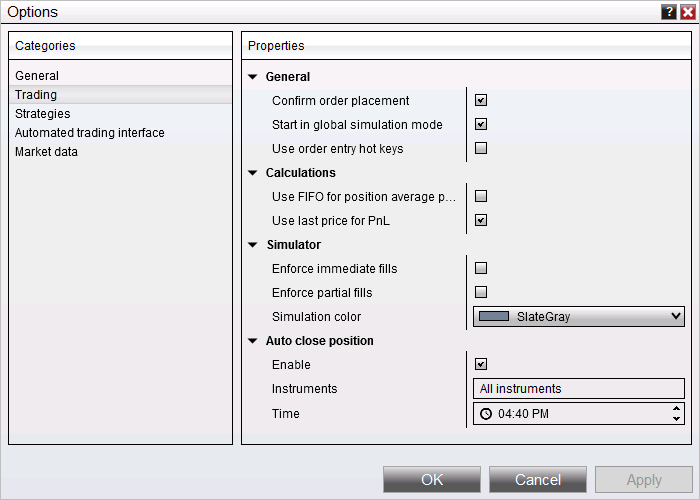
Task: Enable FIFO for position average price
Action: point(481,197)
